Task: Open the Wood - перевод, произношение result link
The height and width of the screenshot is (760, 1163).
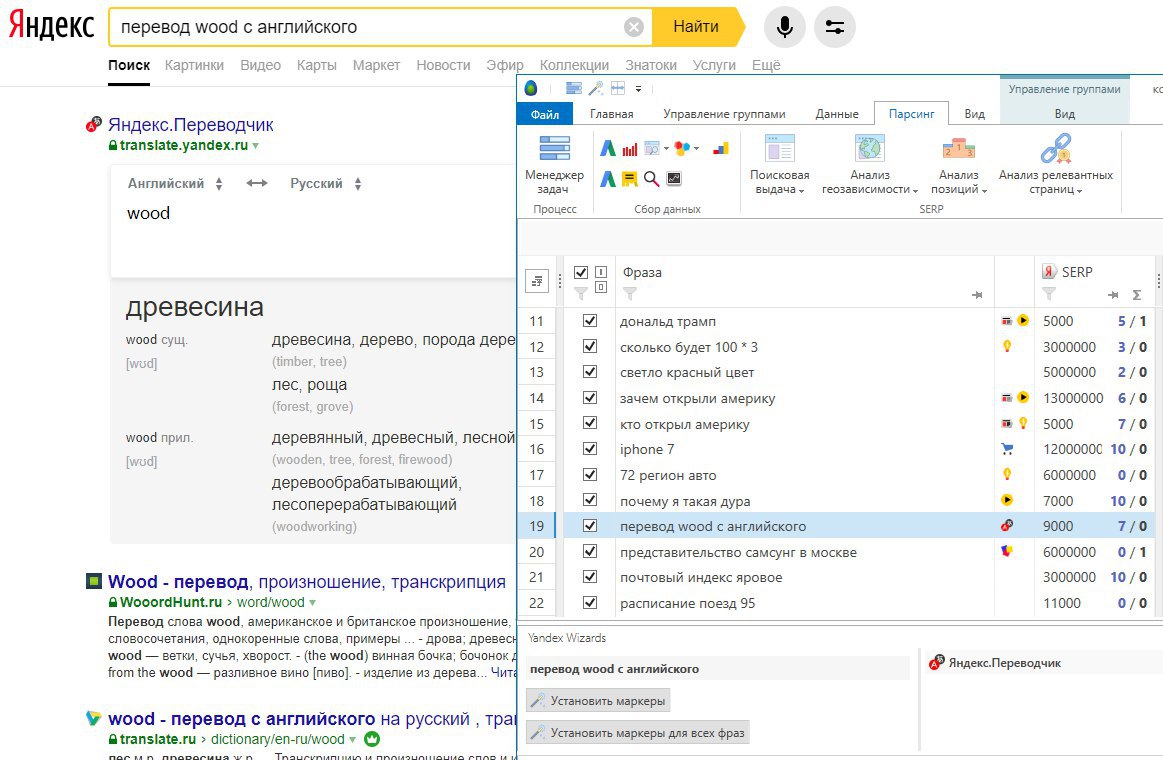Action: 307,581
